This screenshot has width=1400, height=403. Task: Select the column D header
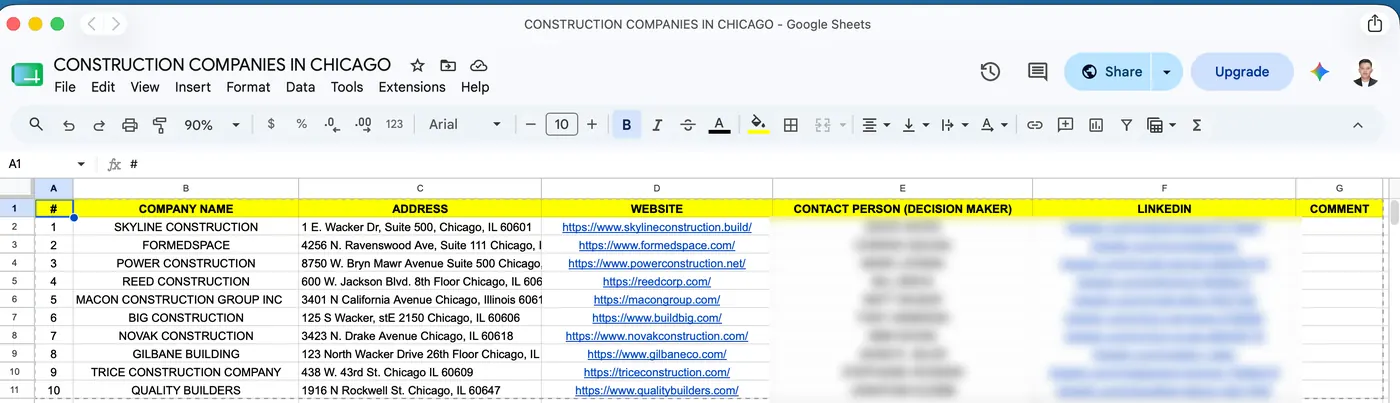[657, 188]
